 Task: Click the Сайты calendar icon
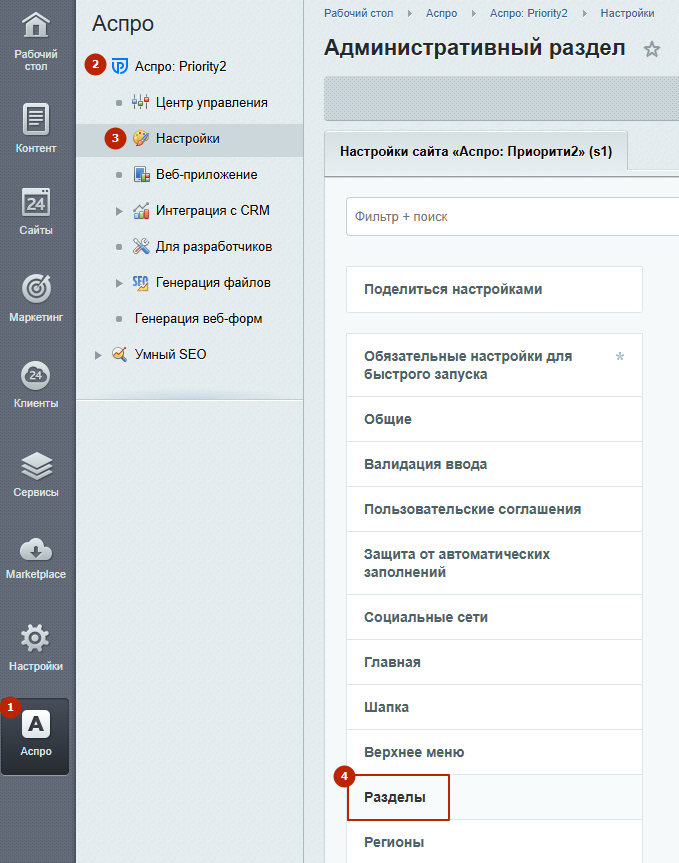click(37, 202)
